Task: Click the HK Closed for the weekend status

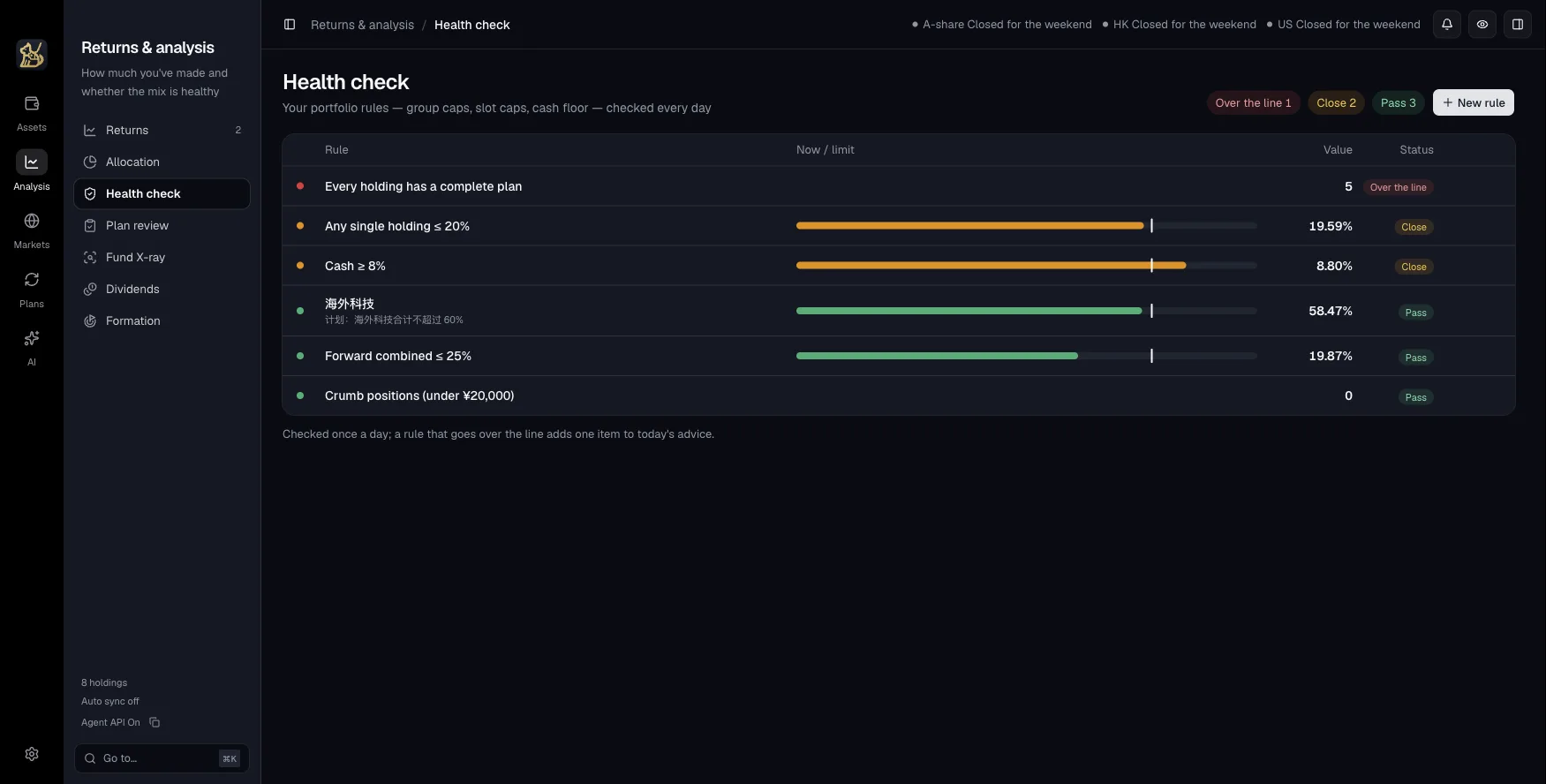Action: tap(1180, 25)
